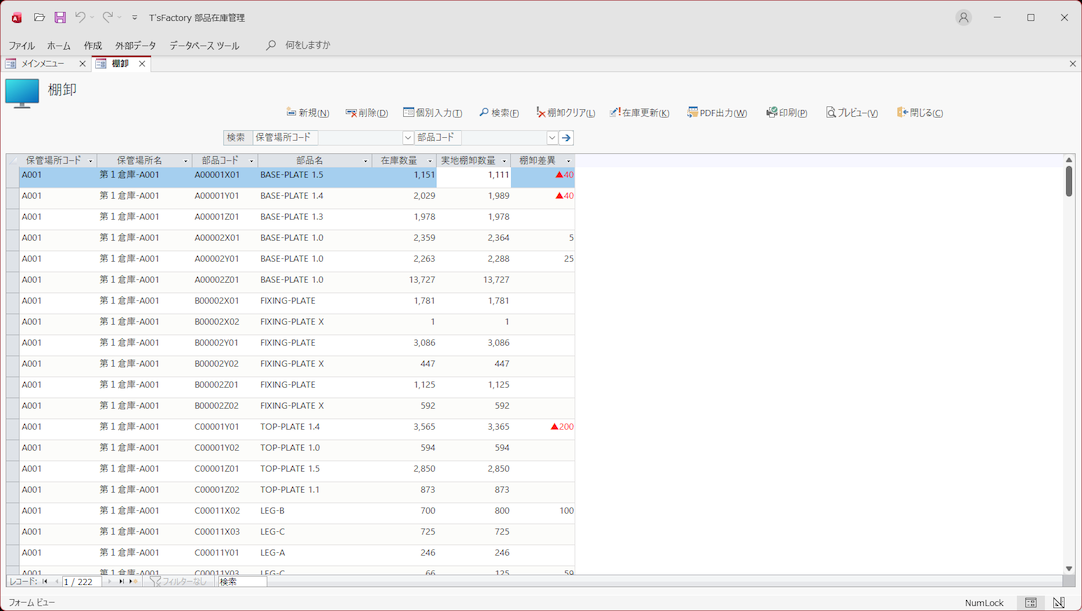Viewport: 1082px width, 611px height.
Task: Click the blue arrow search execute button
Action: [567, 138]
